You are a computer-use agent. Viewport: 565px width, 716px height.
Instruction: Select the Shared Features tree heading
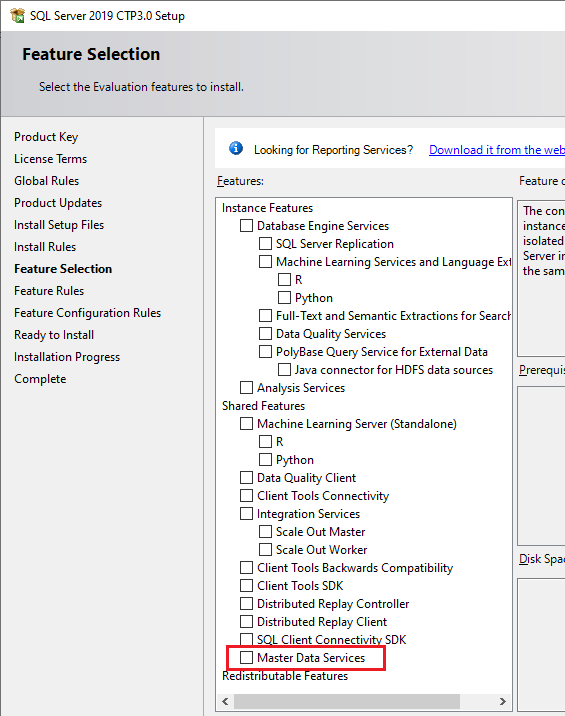pos(263,405)
